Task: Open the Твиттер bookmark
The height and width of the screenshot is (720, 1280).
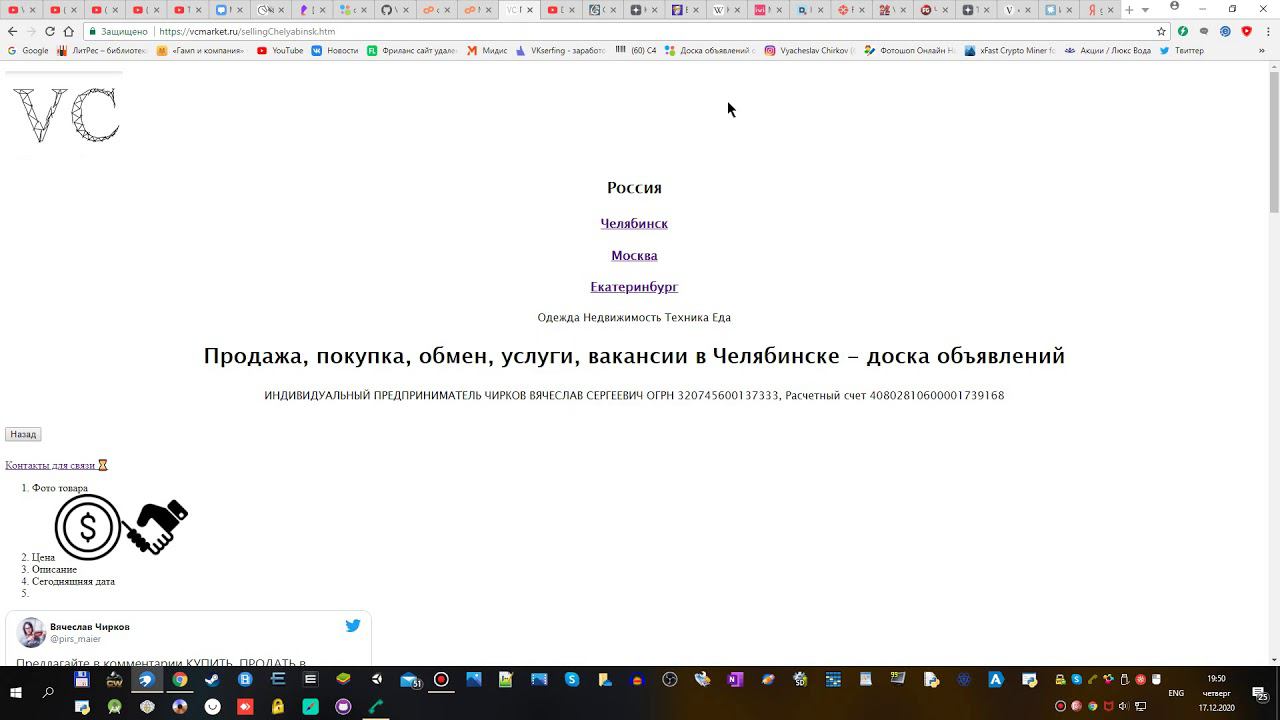Action: [1181, 50]
